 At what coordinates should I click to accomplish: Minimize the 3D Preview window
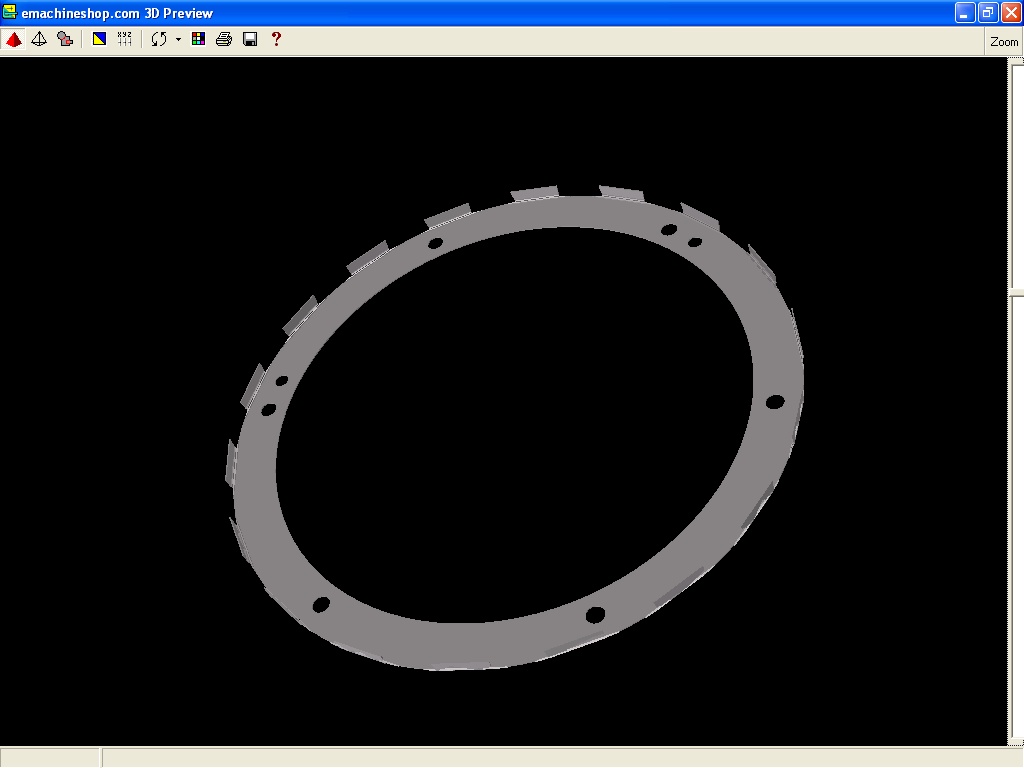964,12
